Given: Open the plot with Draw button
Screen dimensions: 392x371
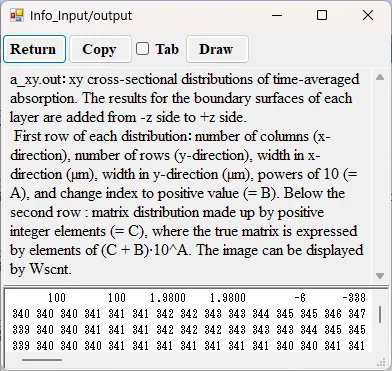Looking at the screenshot, I should tap(217, 49).
